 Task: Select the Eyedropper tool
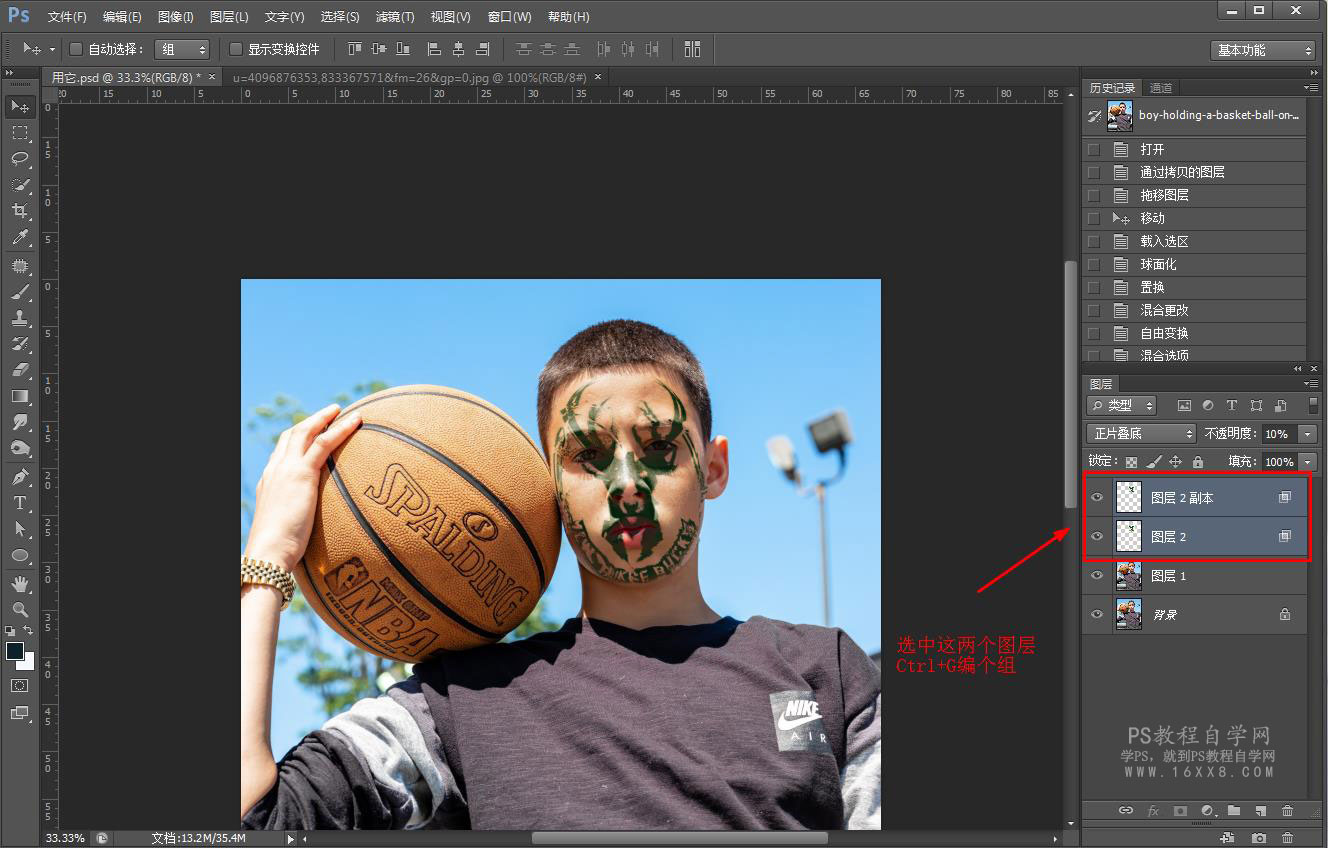[x=20, y=237]
